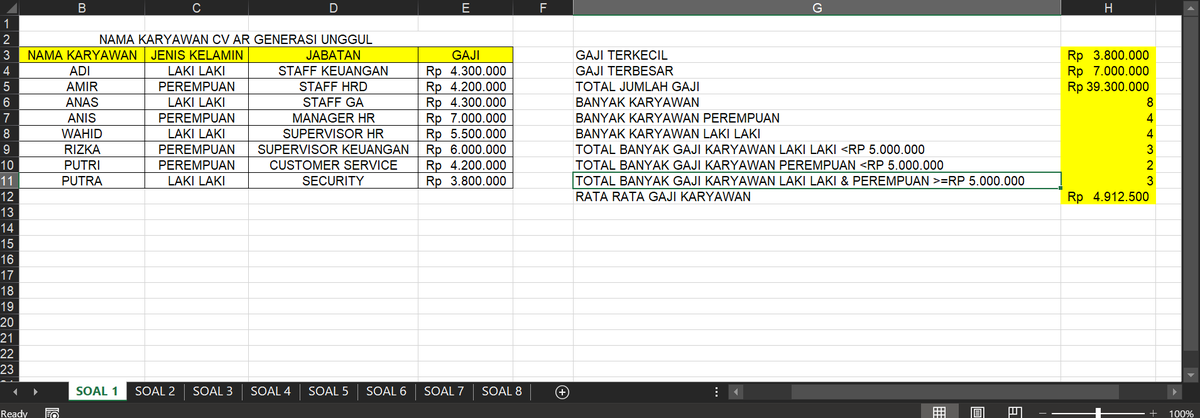Select the Rp 4.912.500 average value
This screenshot has height=418, width=1200.
pyautogui.click(x=1109, y=198)
